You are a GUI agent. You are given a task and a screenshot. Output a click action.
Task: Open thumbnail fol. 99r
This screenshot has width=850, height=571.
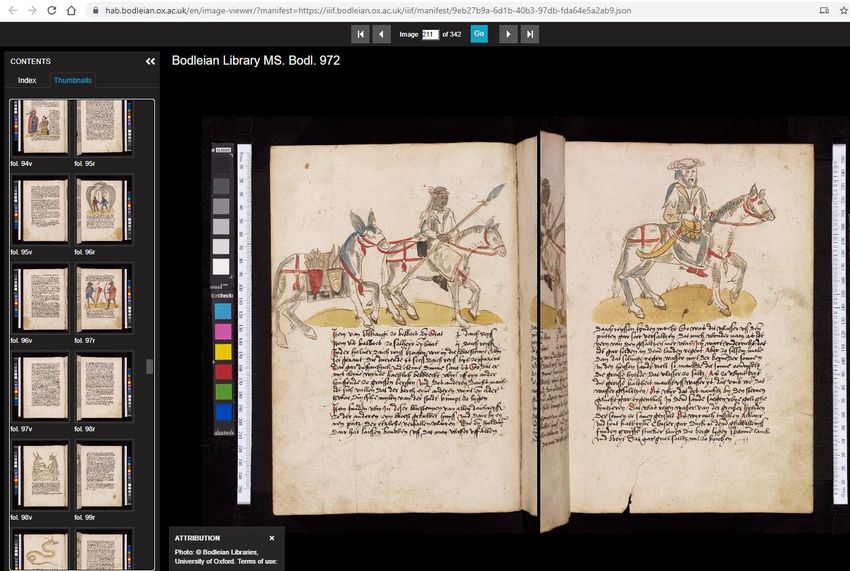(104, 476)
